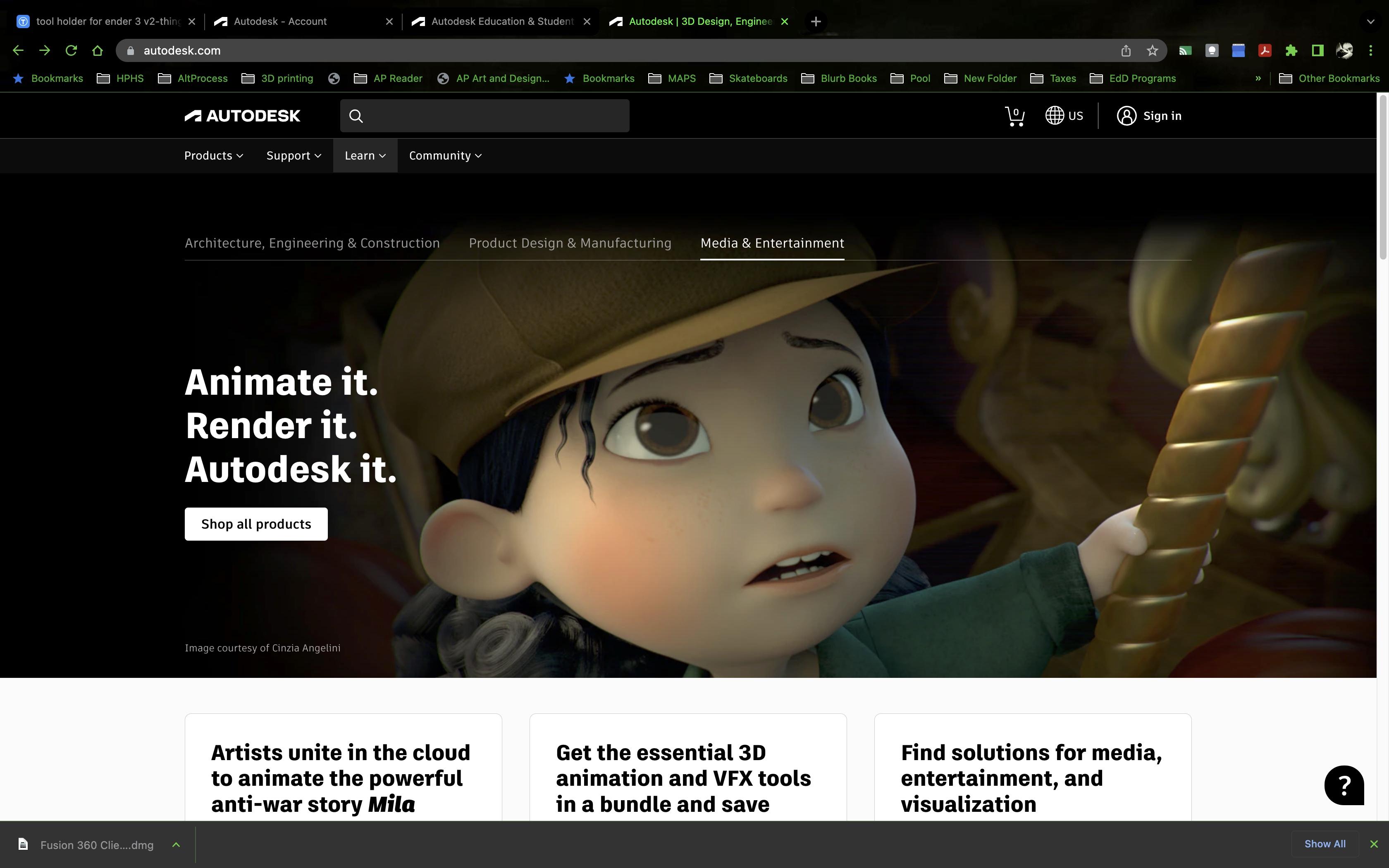
Task: Open the Fusion 360 Client dmg download
Action: coord(86,844)
